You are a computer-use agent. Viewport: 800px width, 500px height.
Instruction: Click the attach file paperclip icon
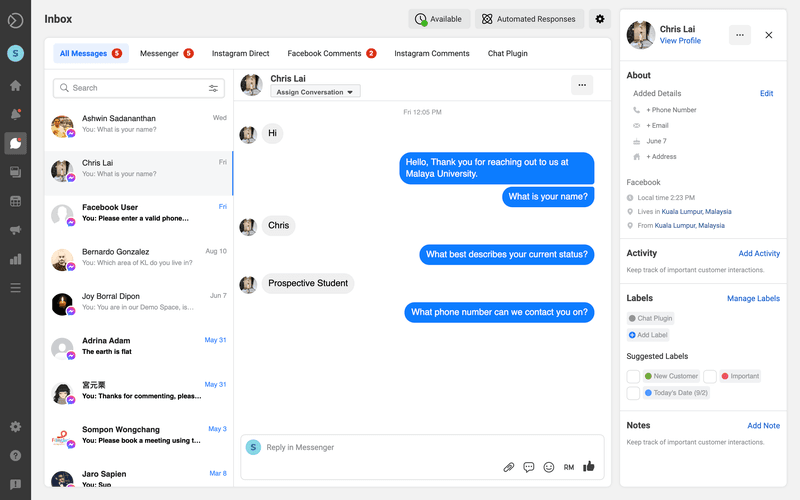[x=508, y=467]
